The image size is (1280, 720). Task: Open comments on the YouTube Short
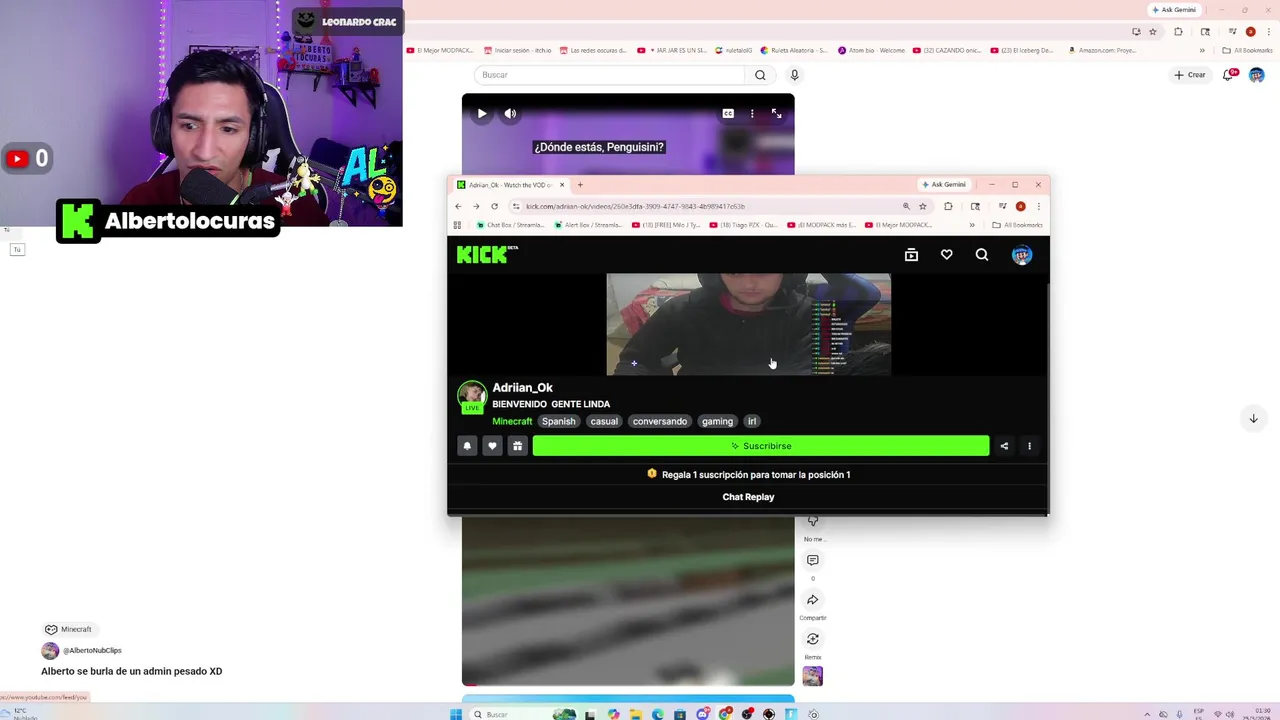pyautogui.click(x=812, y=560)
